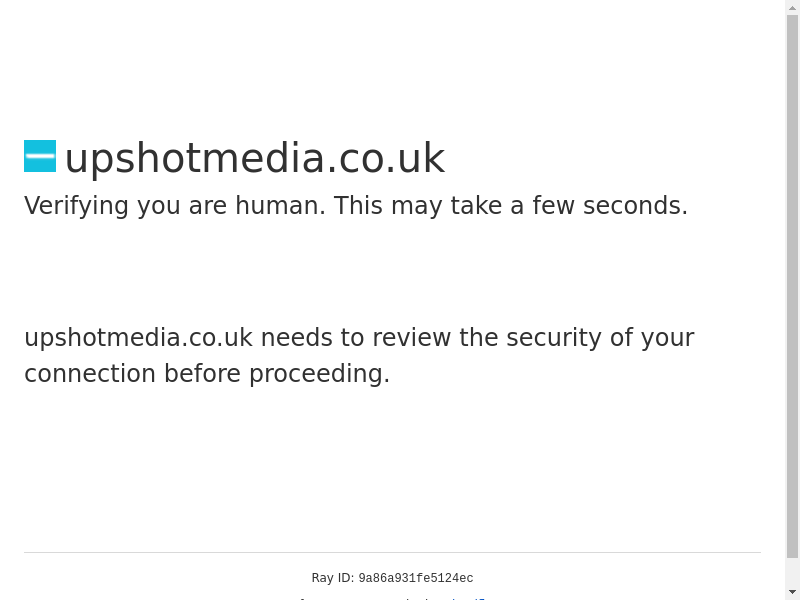Click the word "Verifying" in the status line
This screenshot has width=800, height=600.
(76, 206)
